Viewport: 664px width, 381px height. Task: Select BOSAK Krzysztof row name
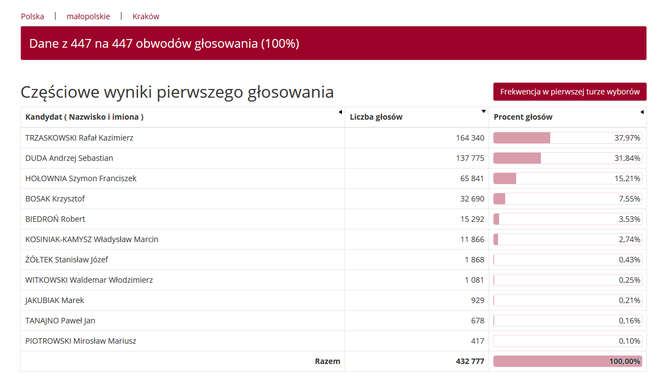55,199
